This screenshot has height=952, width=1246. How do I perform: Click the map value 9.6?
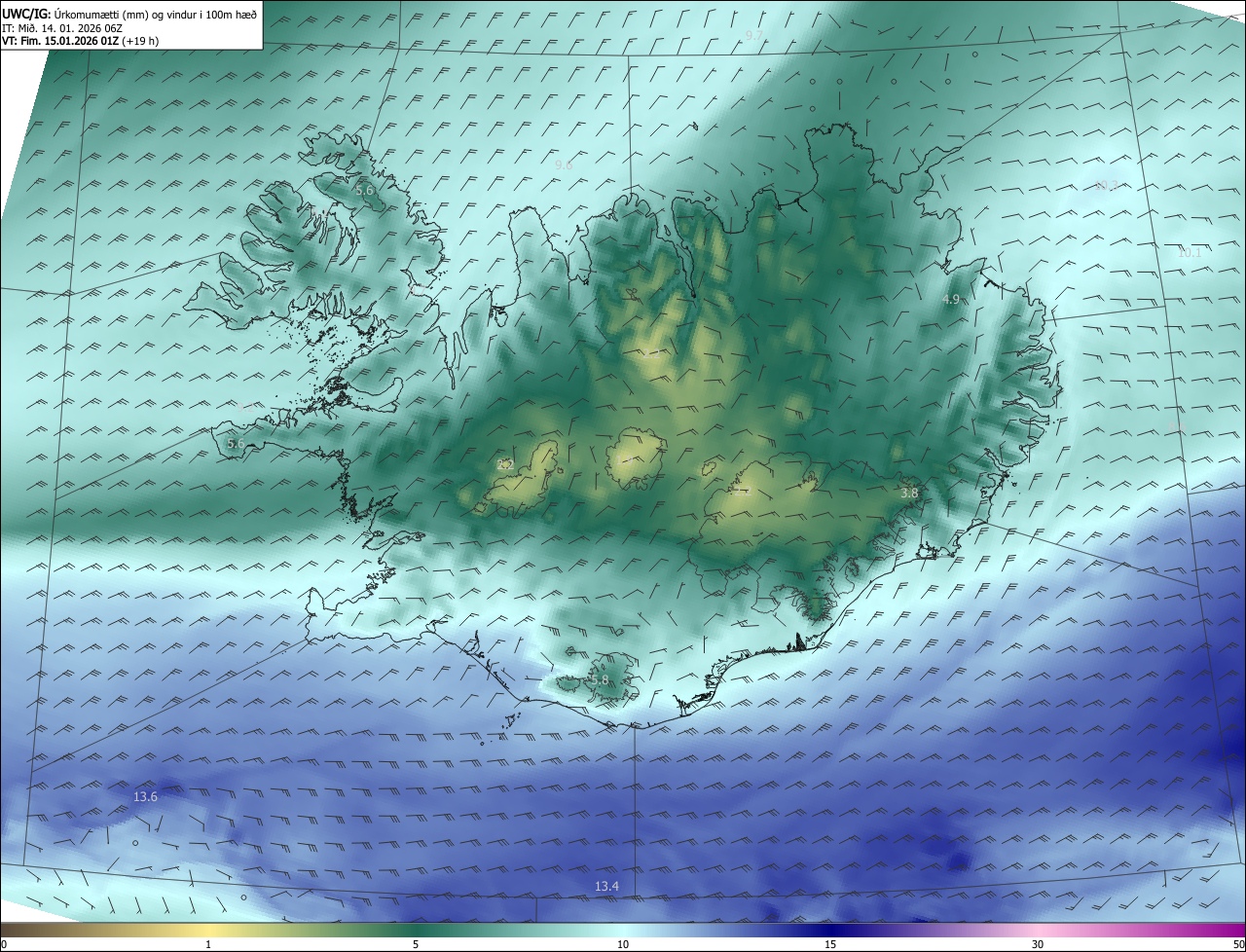point(564,165)
